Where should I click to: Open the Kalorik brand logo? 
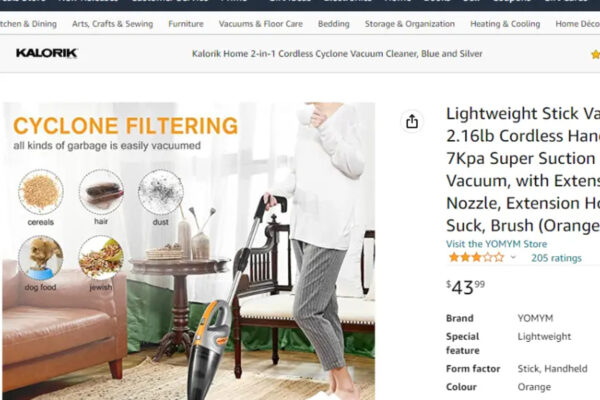47,53
